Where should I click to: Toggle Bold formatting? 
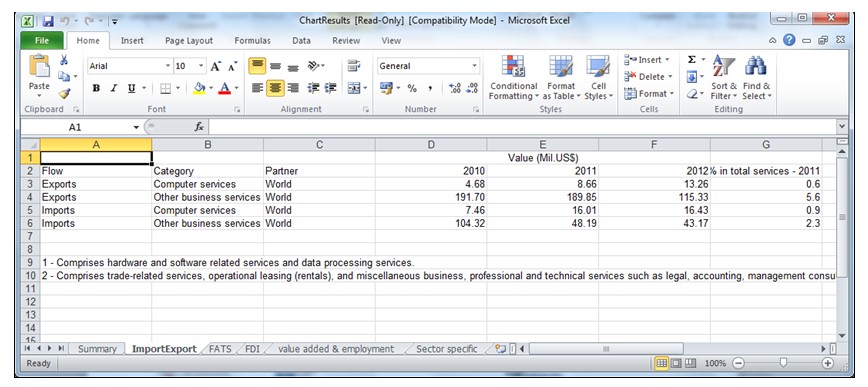(96, 88)
